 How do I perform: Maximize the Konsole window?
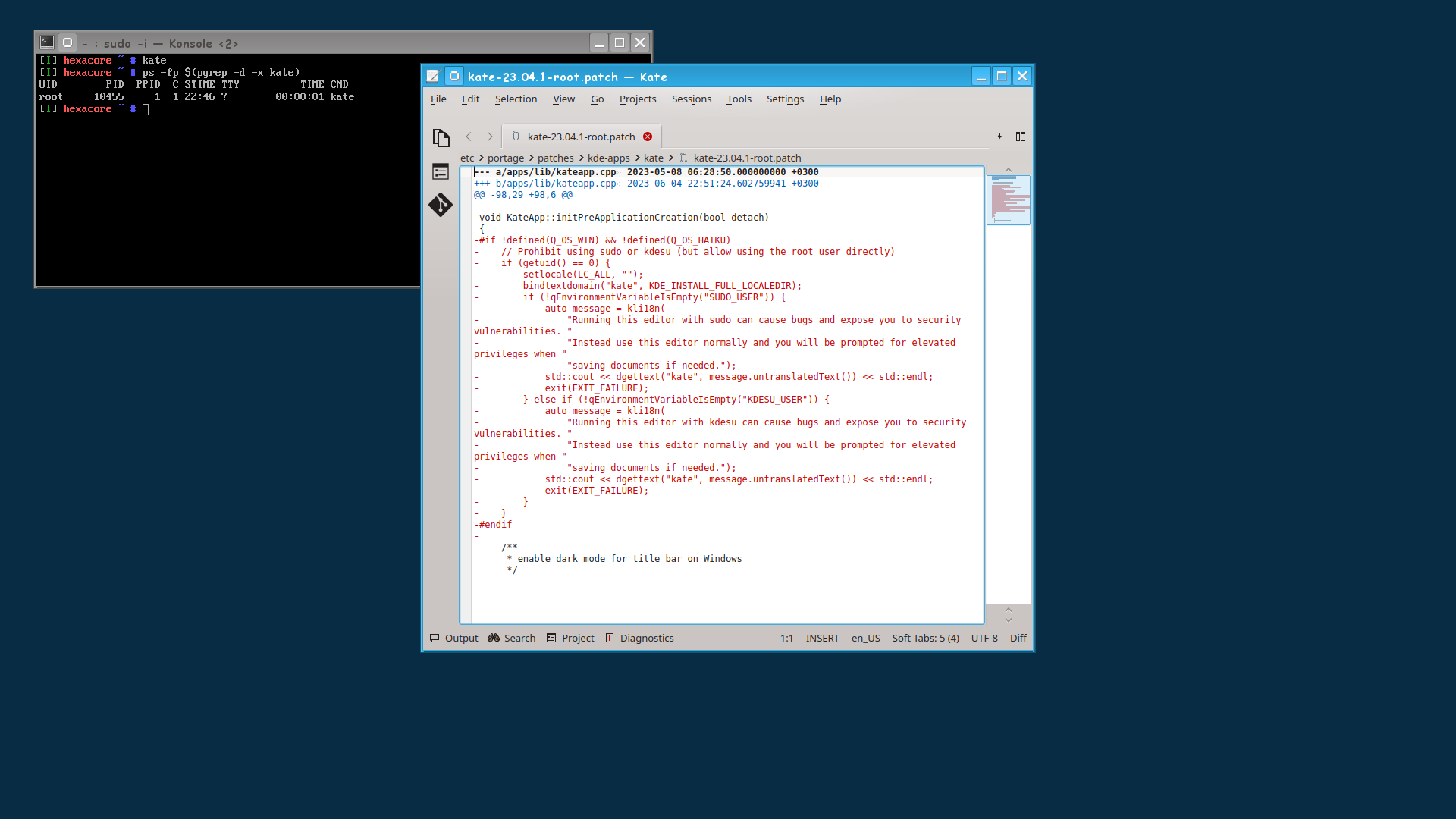coord(620,42)
